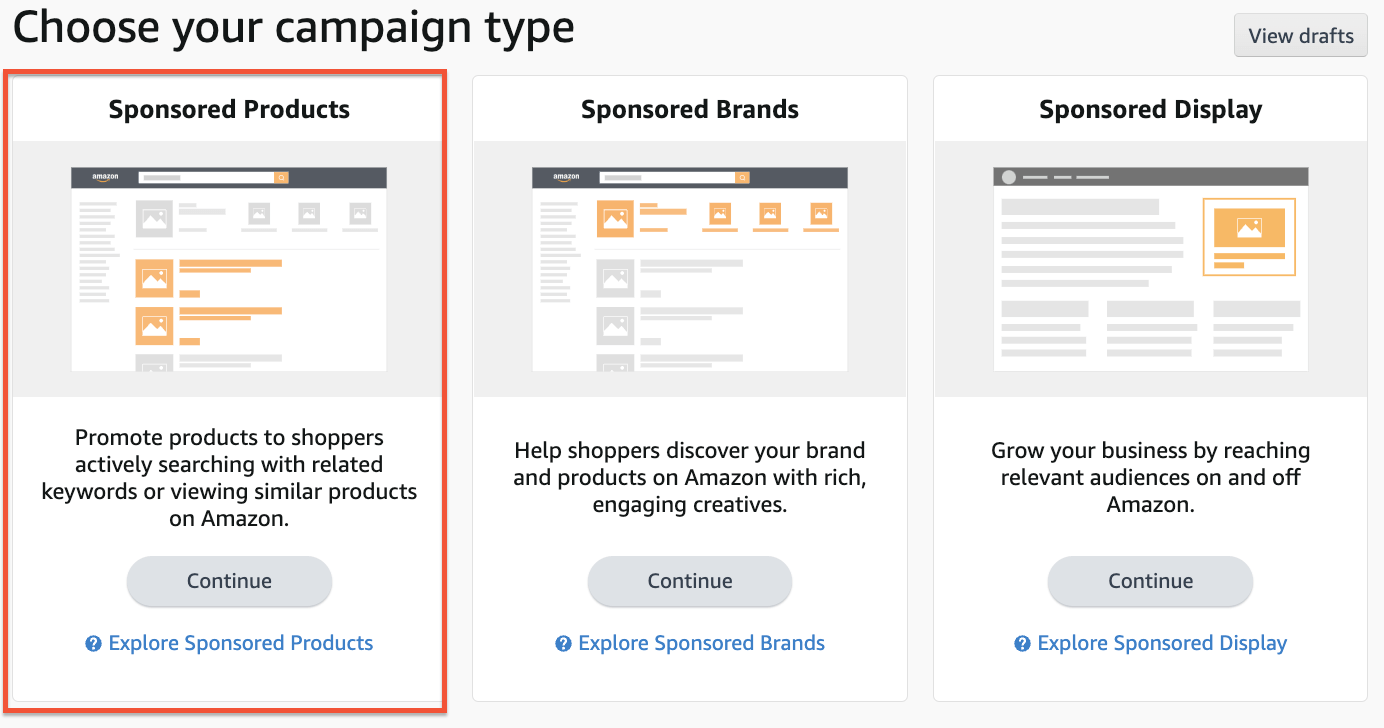Open the Explore Sponsored Brands link
1384x728 pixels.
(701, 643)
